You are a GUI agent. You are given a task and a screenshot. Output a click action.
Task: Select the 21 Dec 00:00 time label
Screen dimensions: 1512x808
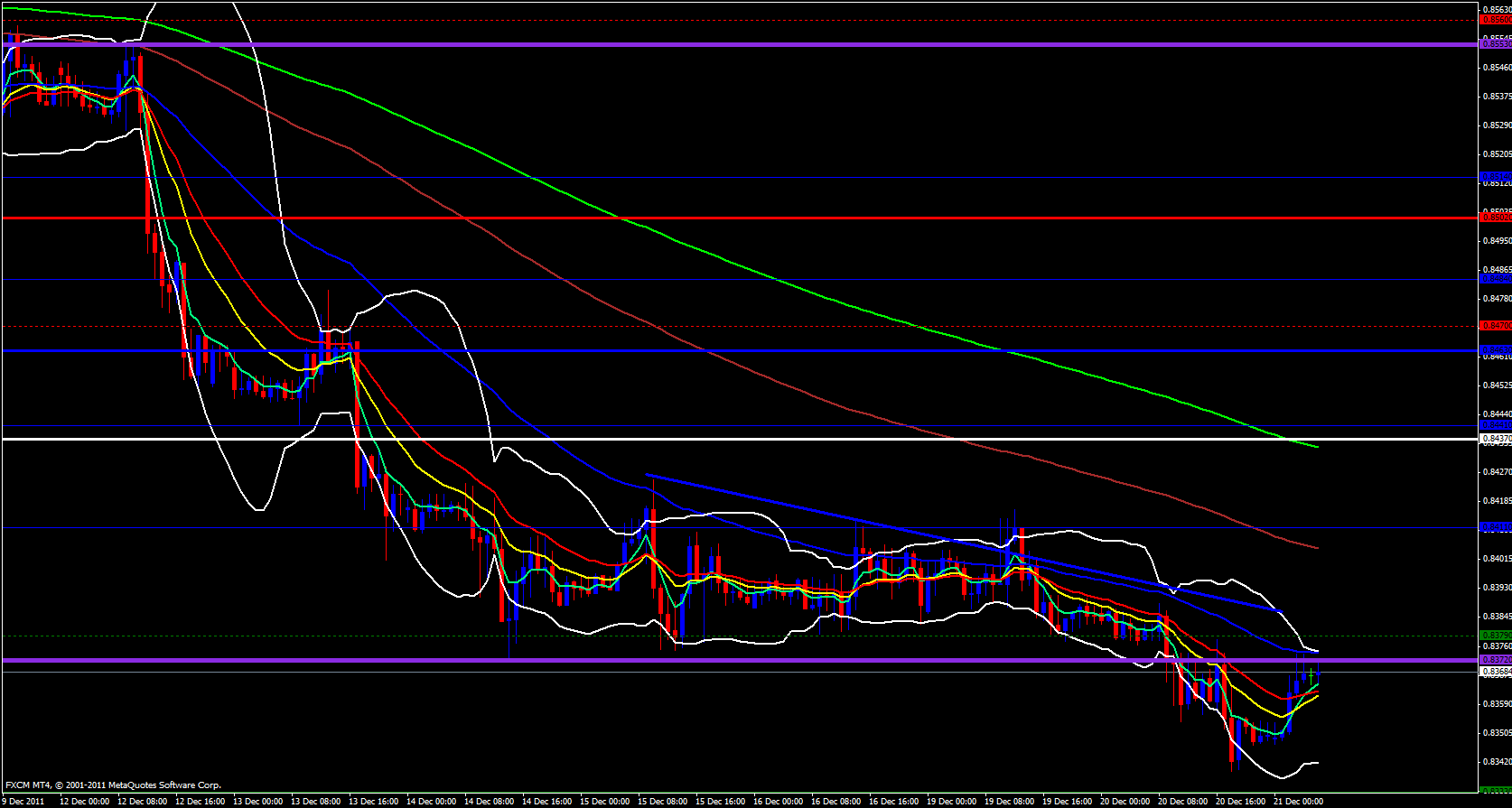pyautogui.click(x=1298, y=801)
